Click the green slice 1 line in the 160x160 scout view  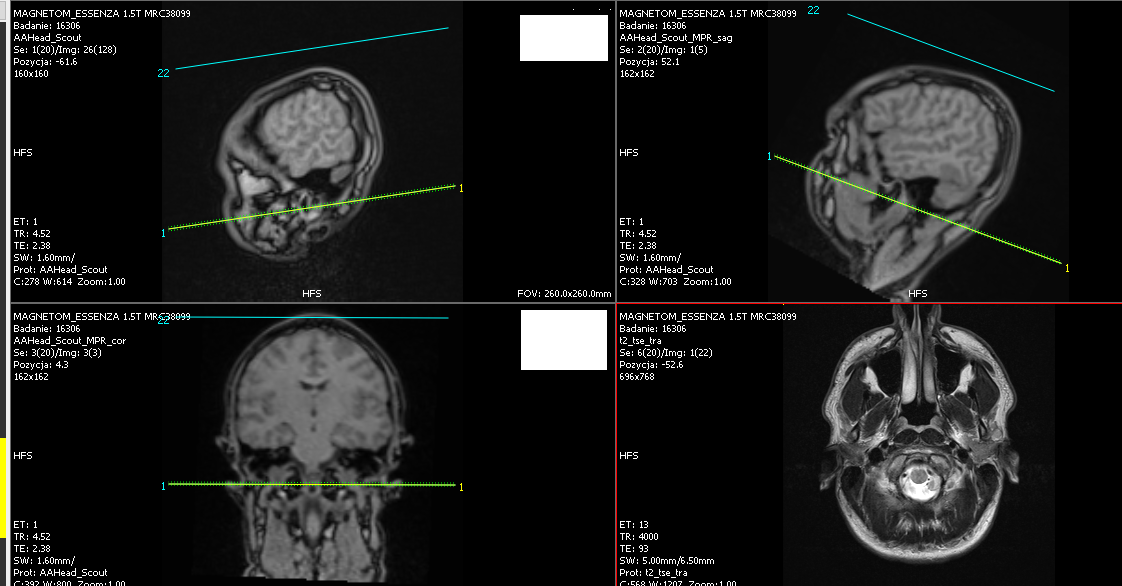[x=312, y=207]
